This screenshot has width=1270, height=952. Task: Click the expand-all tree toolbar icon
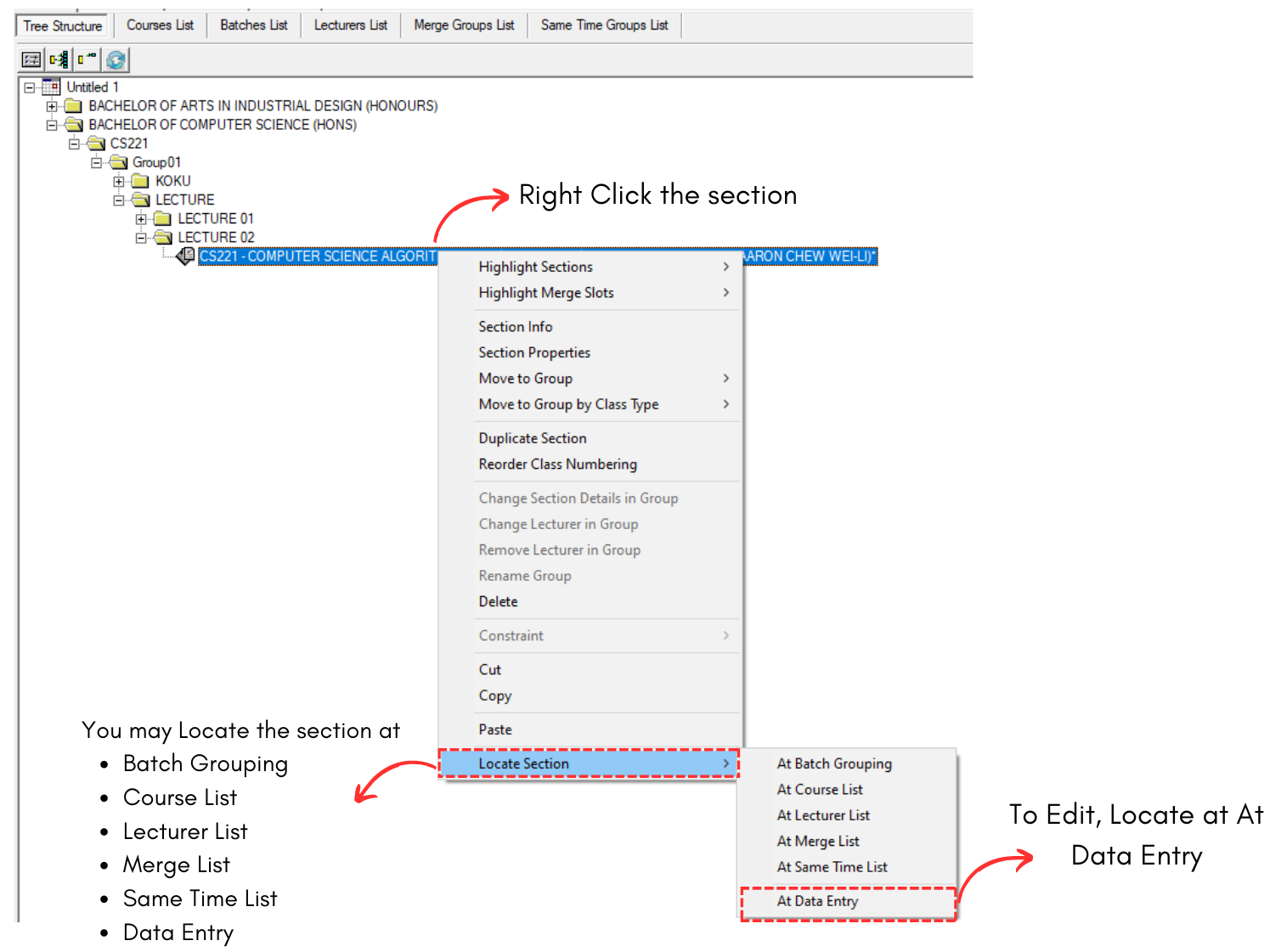[x=59, y=59]
